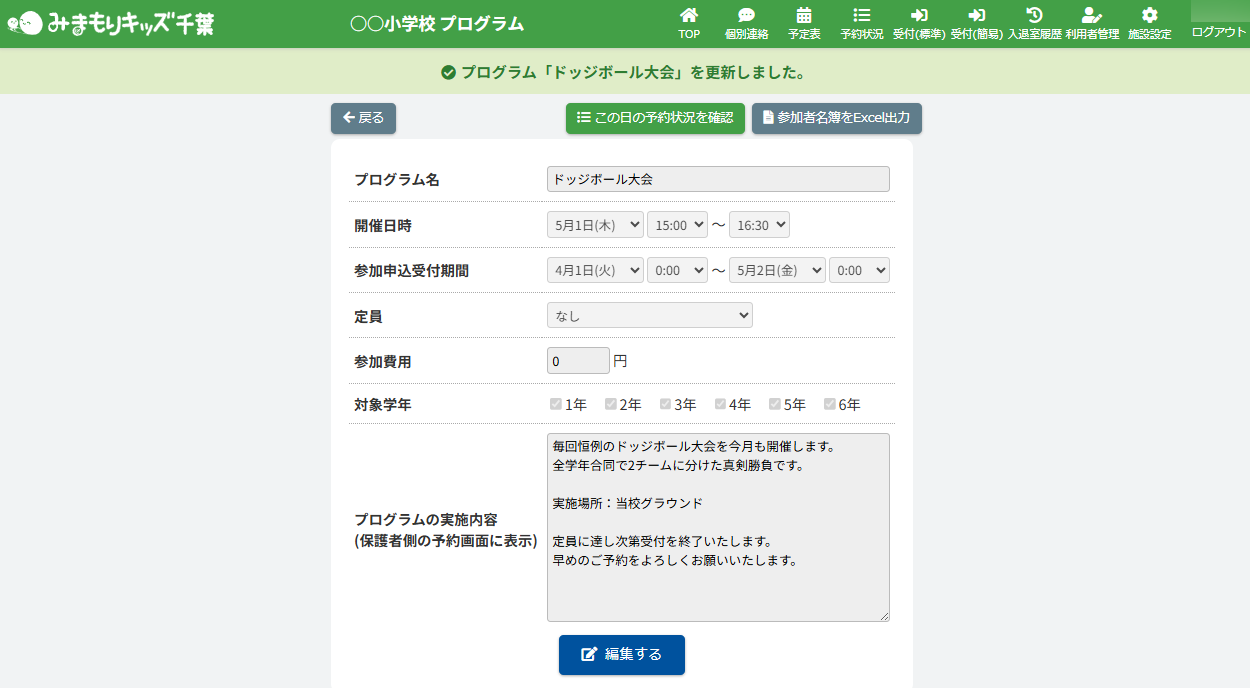Click the 編集する button

(x=622, y=654)
